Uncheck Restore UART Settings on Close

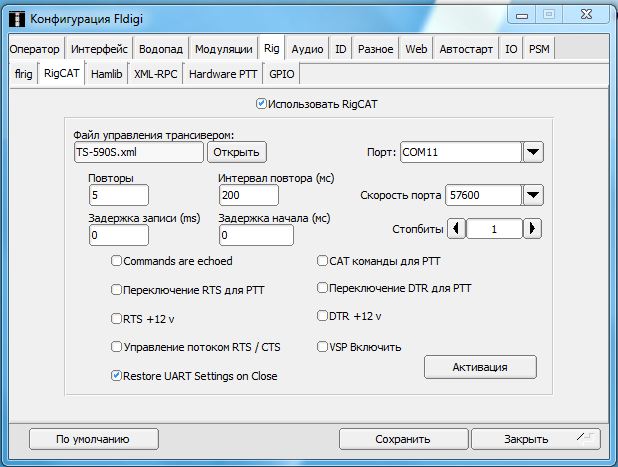click(117, 376)
